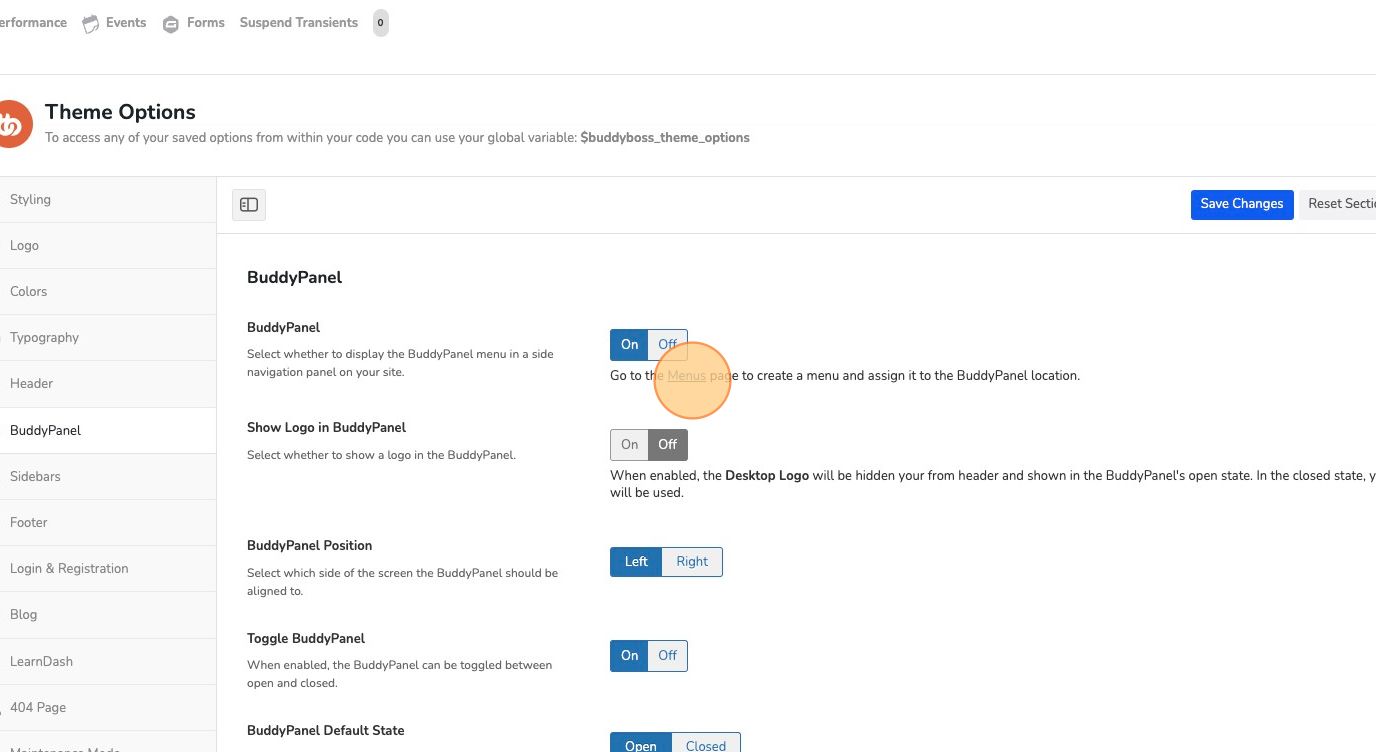This screenshot has height=752, width=1376.
Task: Open the Styling section
Action: pyautogui.click(x=108, y=199)
